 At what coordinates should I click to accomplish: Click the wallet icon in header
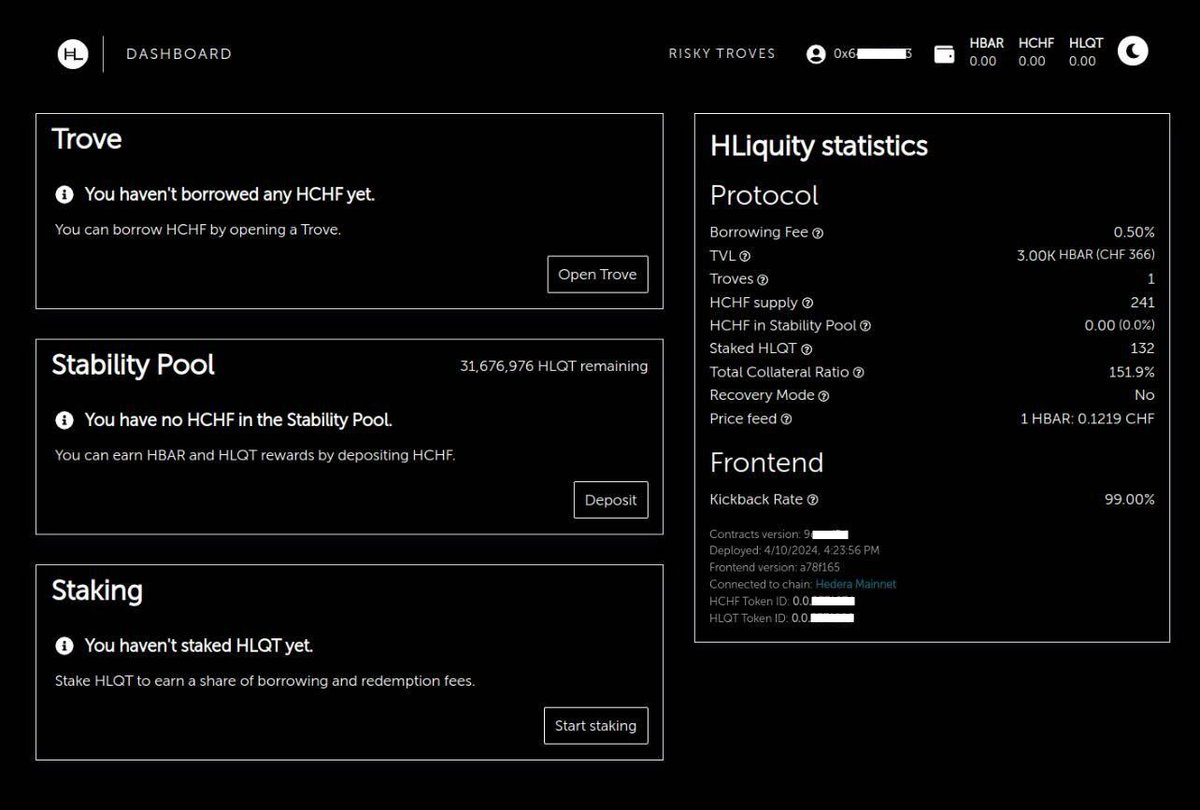[x=944, y=54]
